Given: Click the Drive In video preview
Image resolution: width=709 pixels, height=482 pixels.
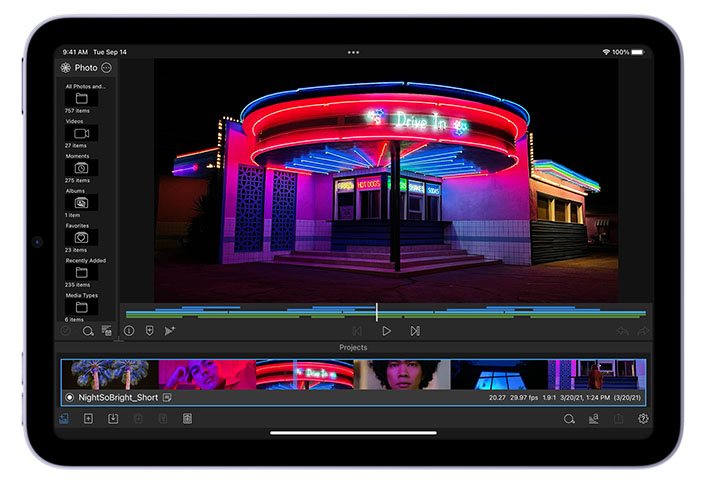Looking at the screenshot, I should click(x=386, y=180).
